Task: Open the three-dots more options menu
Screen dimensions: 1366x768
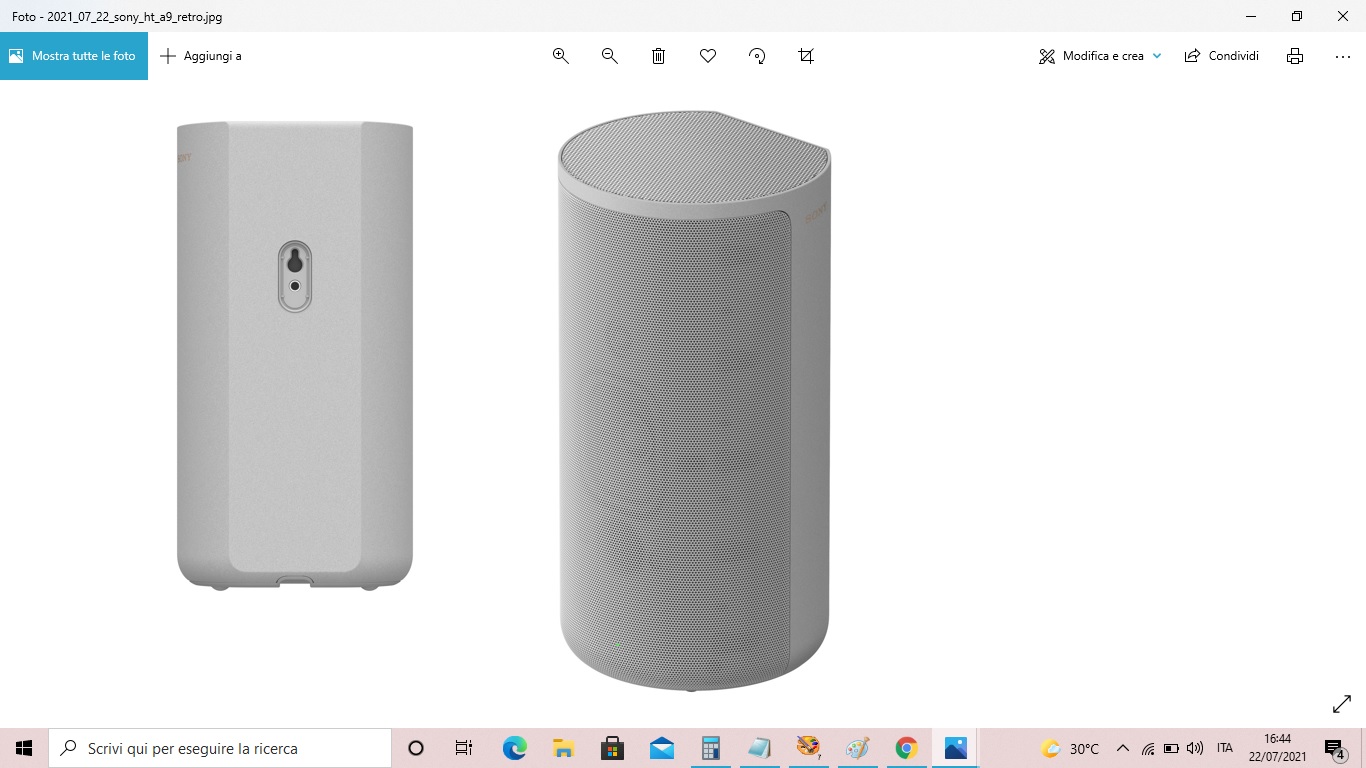Action: coord(1343,56)
